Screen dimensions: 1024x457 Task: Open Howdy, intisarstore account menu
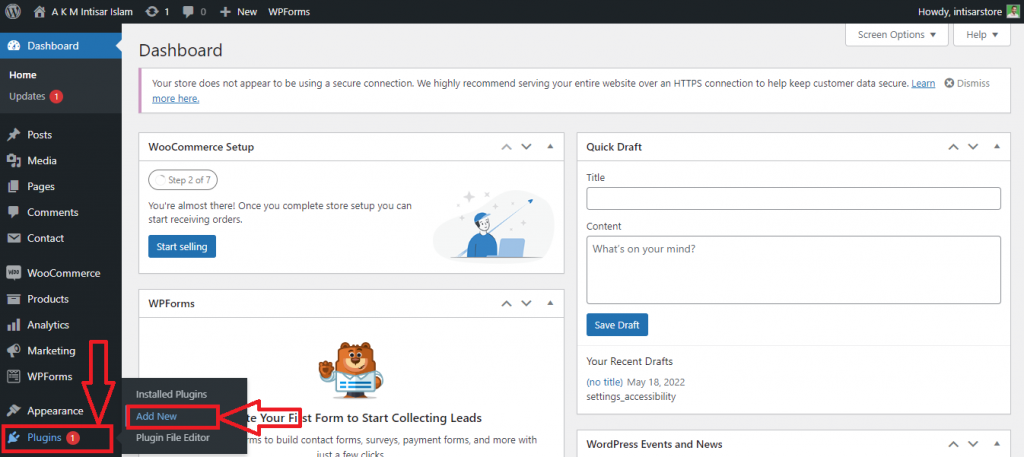[967, 12]
